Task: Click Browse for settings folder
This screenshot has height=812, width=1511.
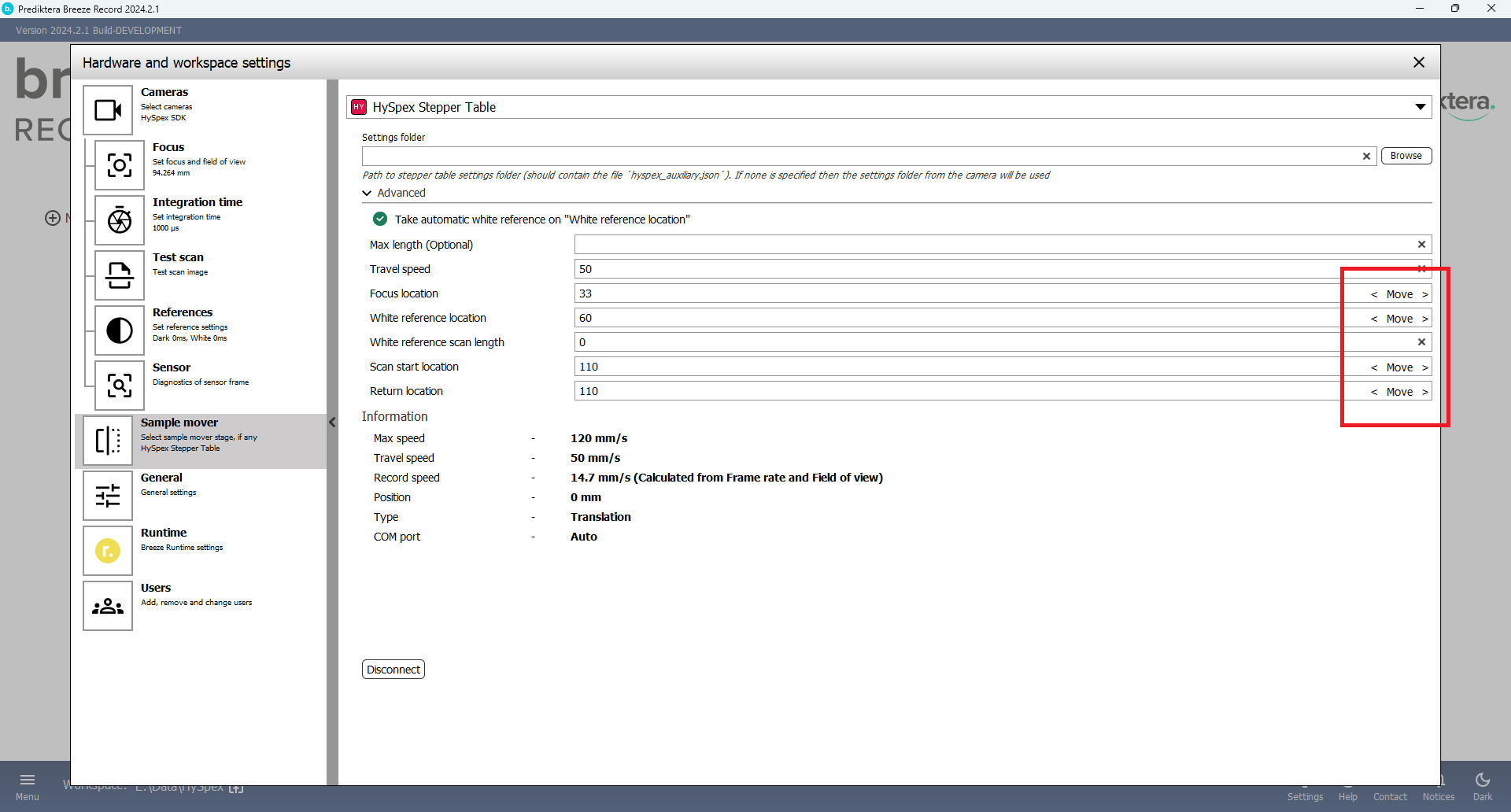Action: [1406, 156]
